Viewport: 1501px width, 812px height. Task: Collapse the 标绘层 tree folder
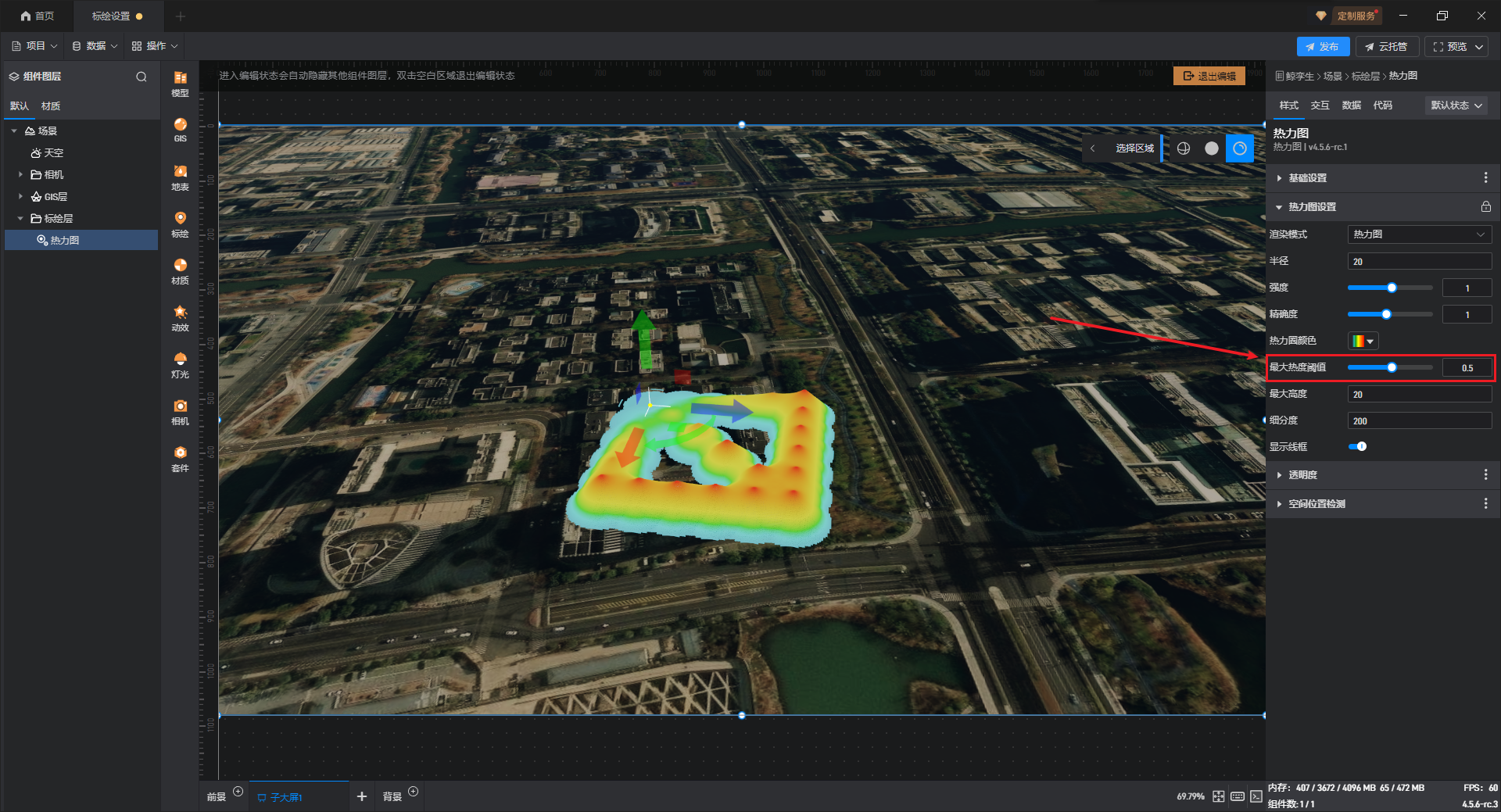coord(20,219)
